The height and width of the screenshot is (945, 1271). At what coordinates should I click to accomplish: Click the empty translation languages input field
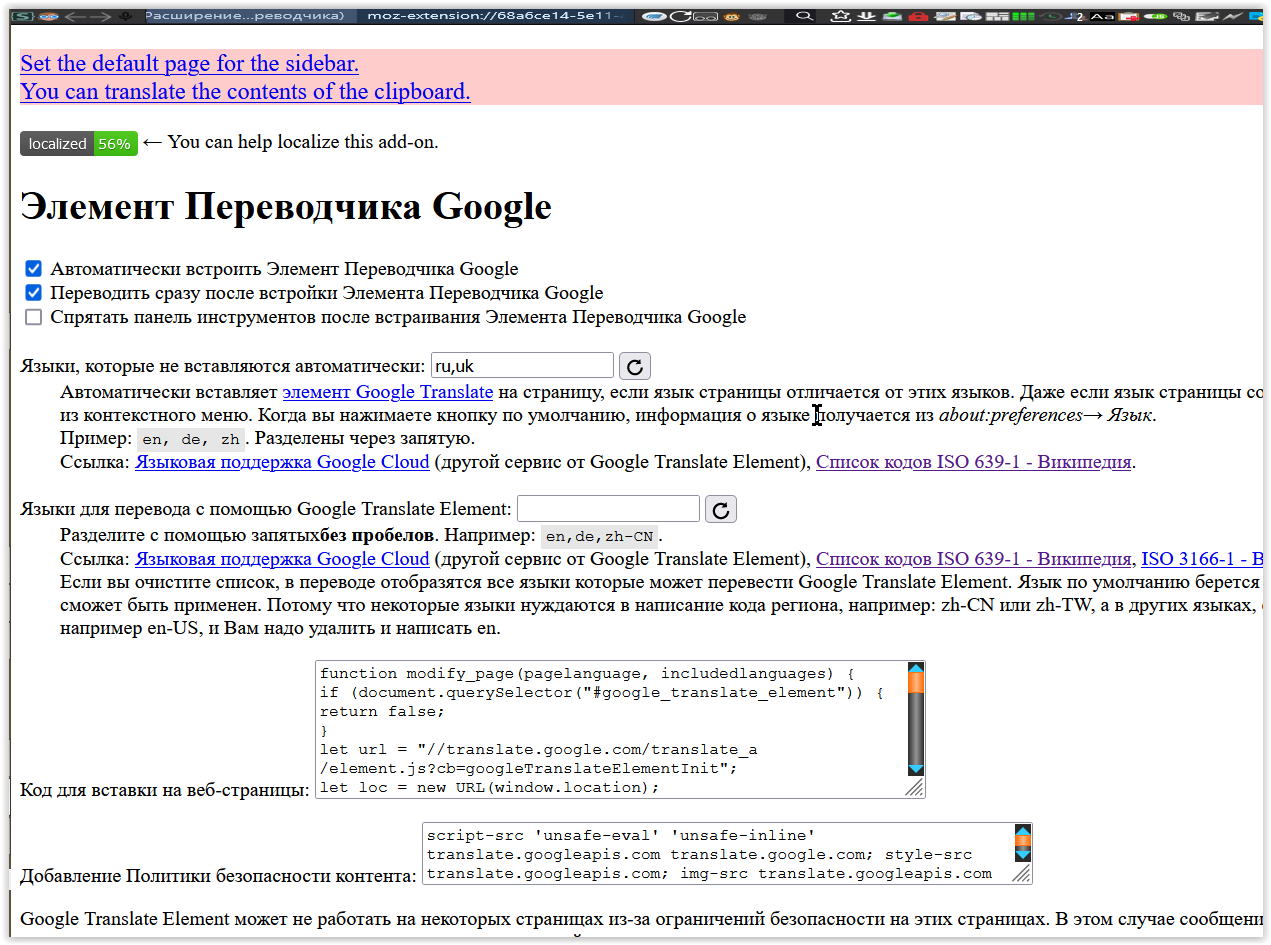(x=608, y=509)
